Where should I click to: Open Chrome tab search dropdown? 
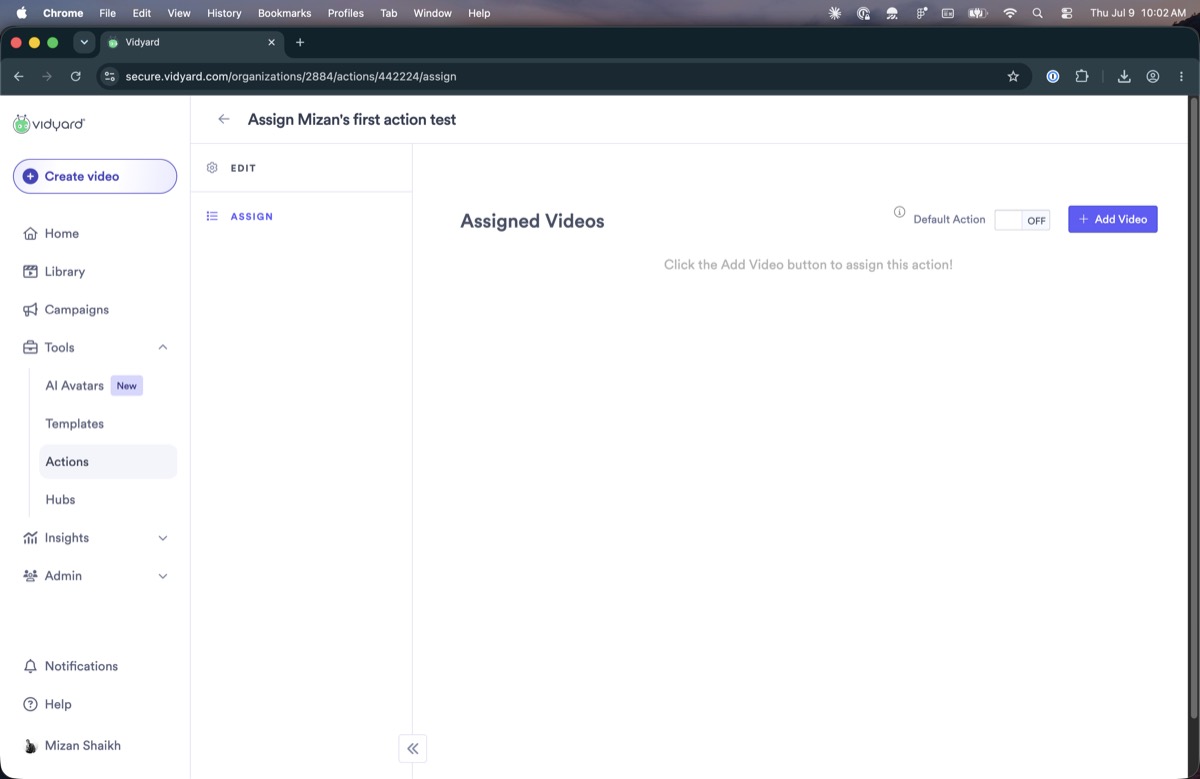coord(84,42)
